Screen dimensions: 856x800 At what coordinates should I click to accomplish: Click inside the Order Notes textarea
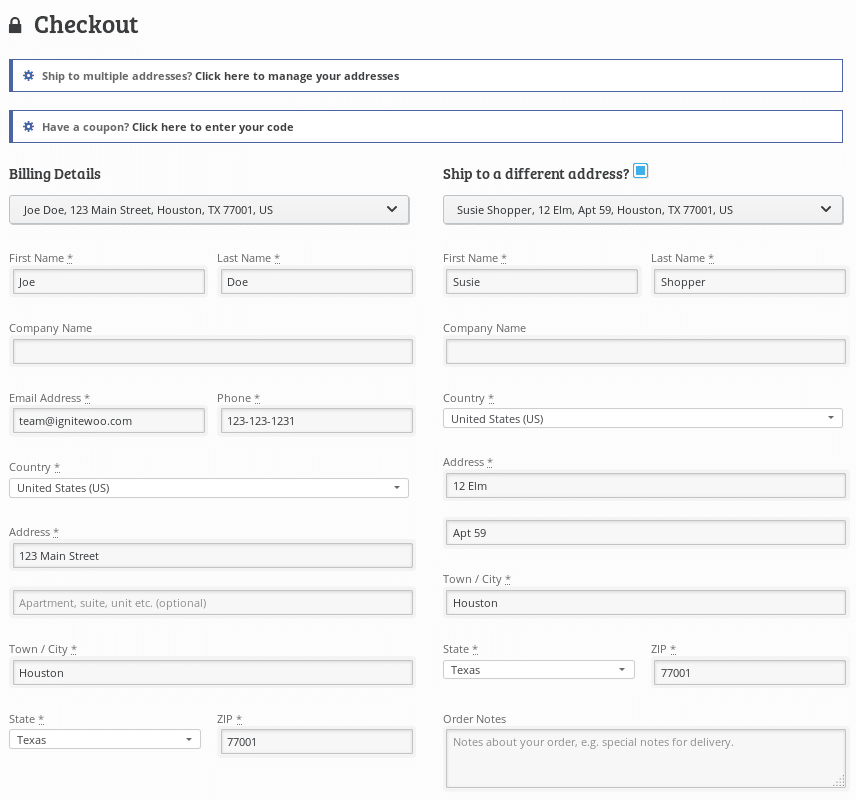pos(646,760)
